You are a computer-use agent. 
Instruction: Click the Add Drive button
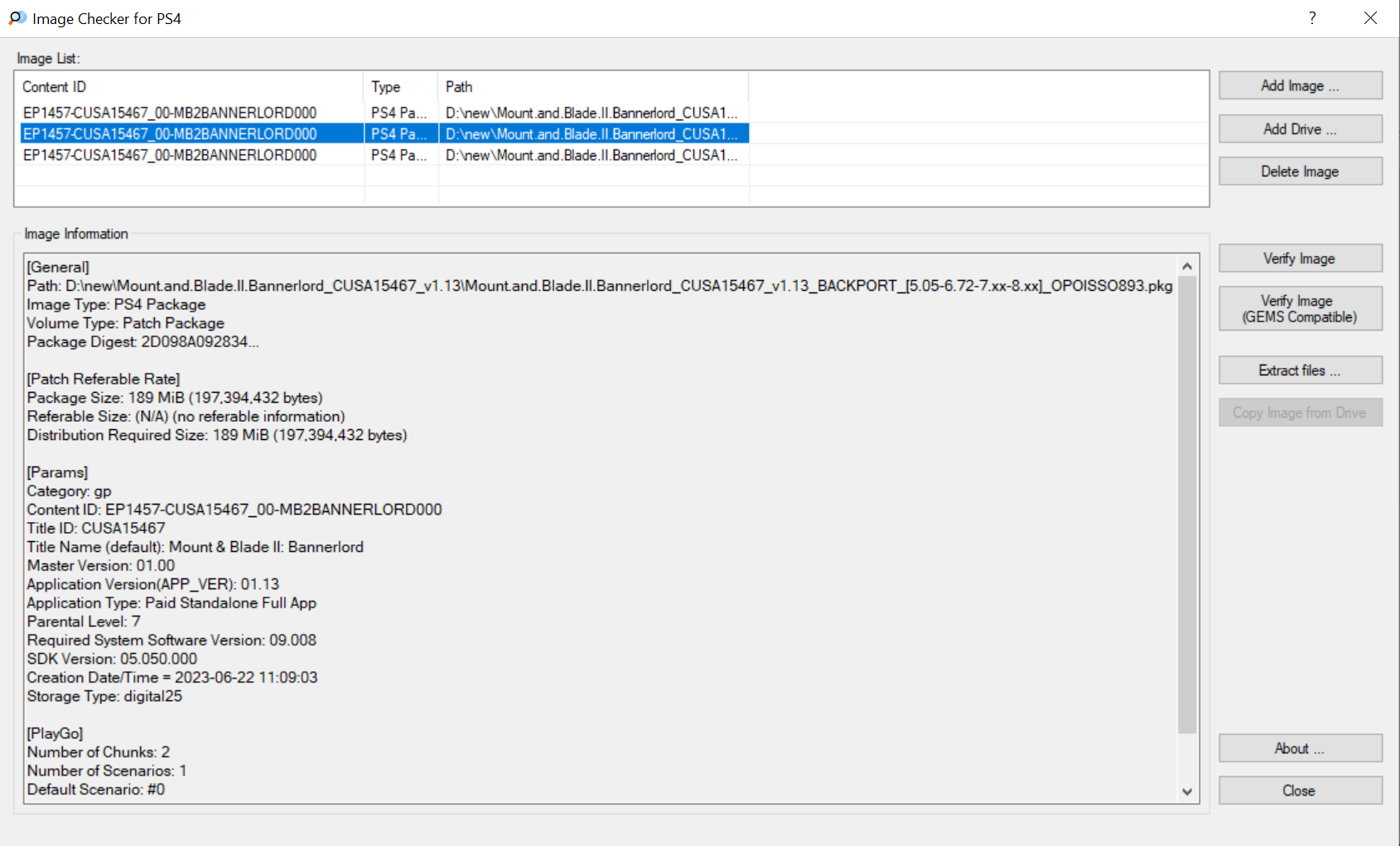tap(1300, 129)
